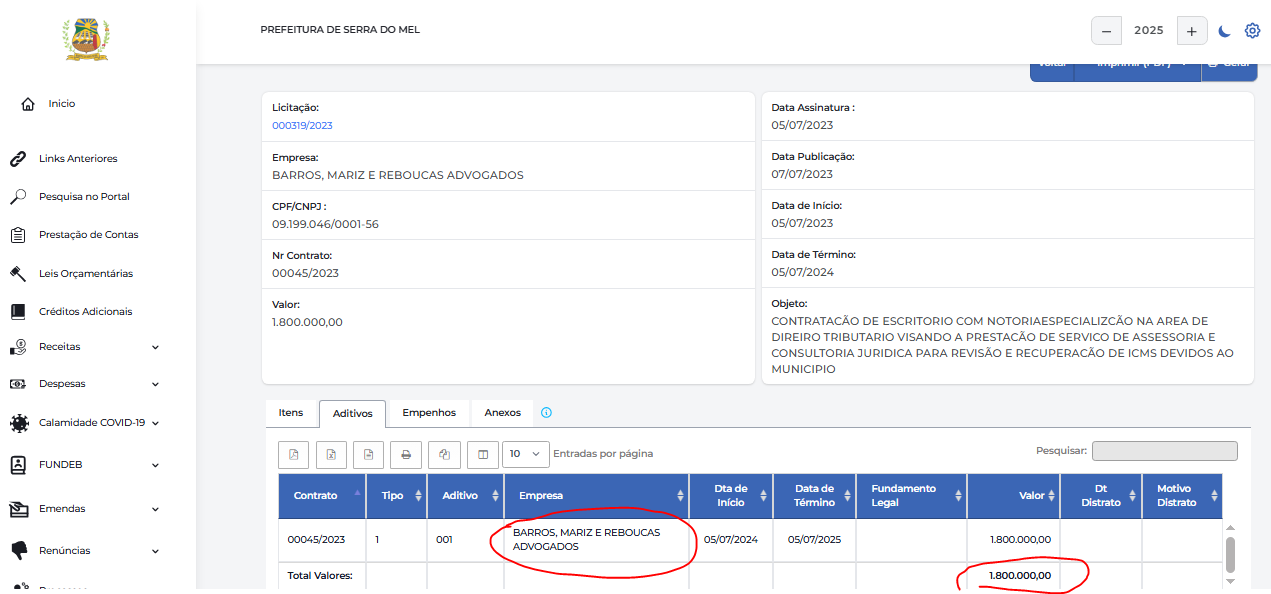
Task: Go to Inicio in the sidebar
Action: pos(62,104)
